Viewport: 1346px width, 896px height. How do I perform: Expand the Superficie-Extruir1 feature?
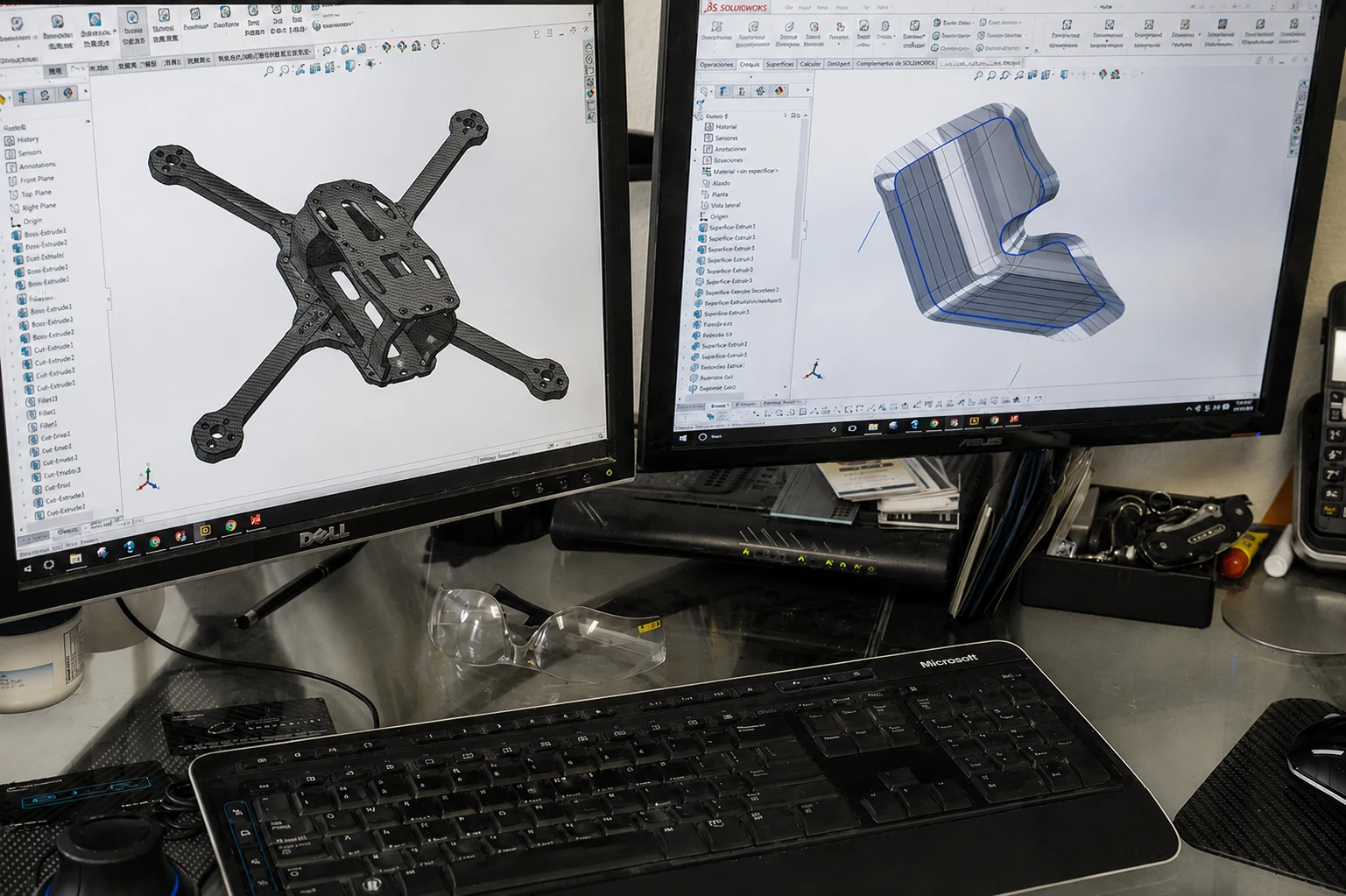click(689, 227)
